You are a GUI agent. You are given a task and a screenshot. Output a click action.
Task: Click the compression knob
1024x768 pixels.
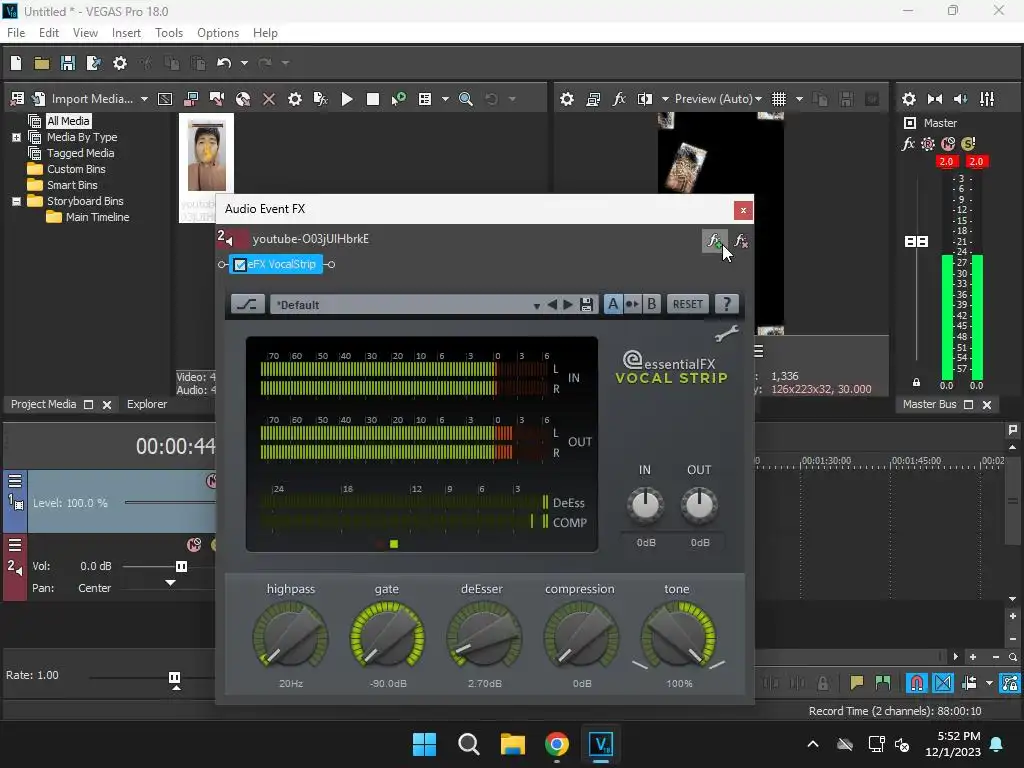[x=581, y=636]
